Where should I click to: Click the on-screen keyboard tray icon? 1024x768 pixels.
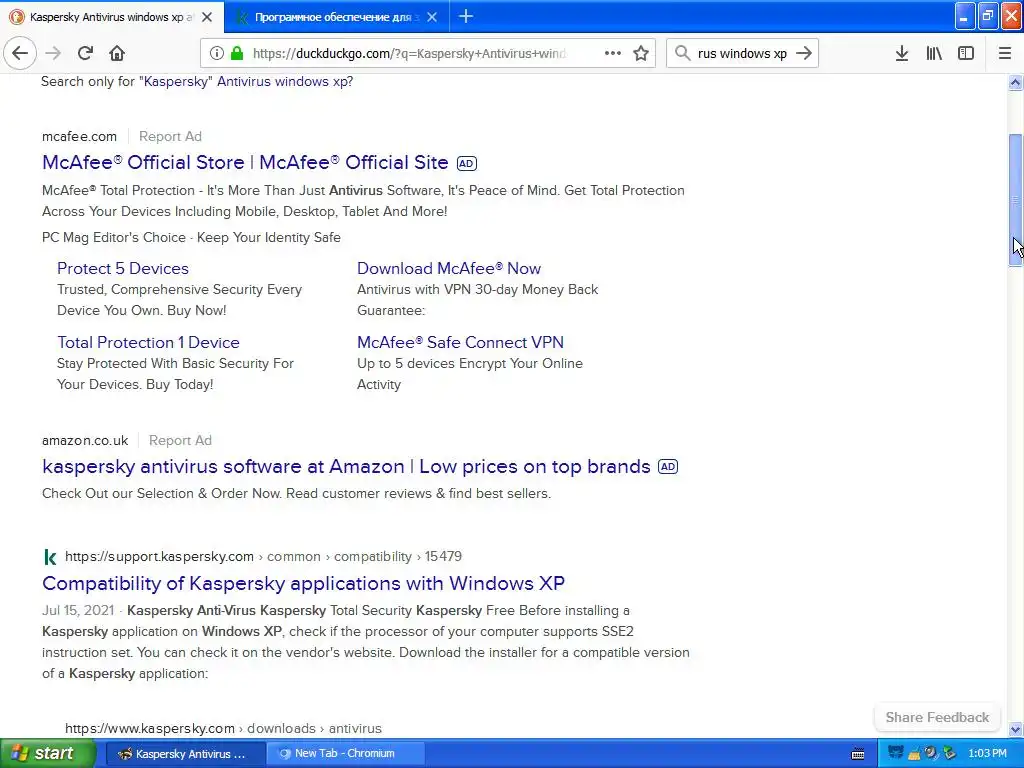(858, 754)
